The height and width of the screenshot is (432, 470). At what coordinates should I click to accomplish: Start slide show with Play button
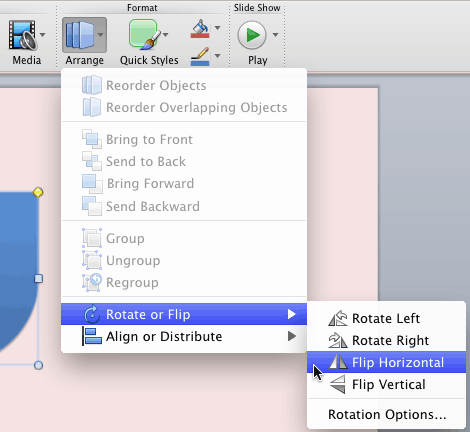point(252,35)
